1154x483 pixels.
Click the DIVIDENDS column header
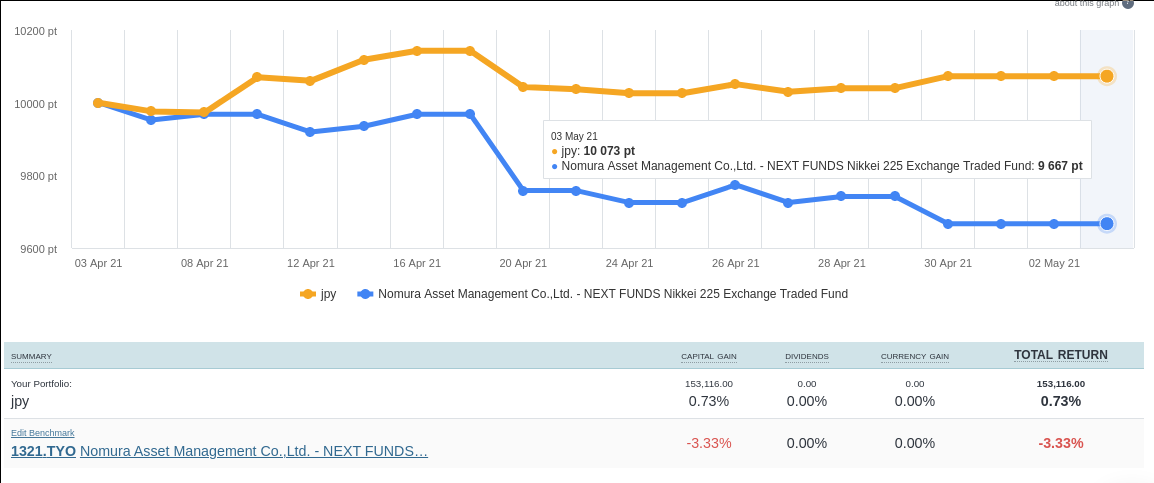click(x=806, y=357)
